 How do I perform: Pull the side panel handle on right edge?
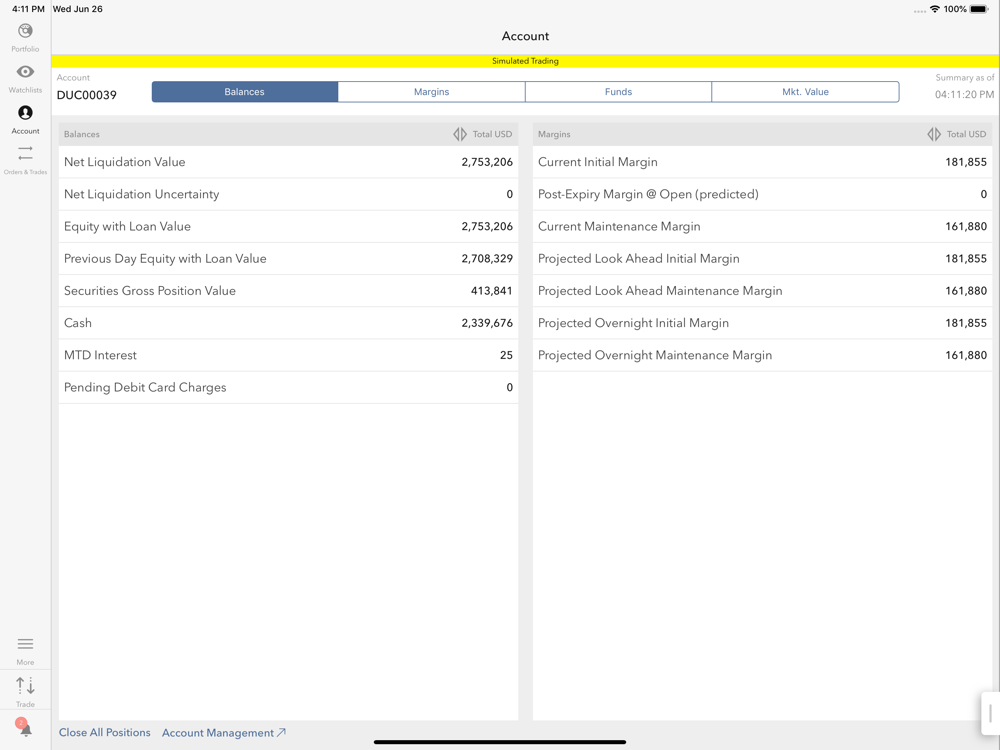[x=990, y=713]
